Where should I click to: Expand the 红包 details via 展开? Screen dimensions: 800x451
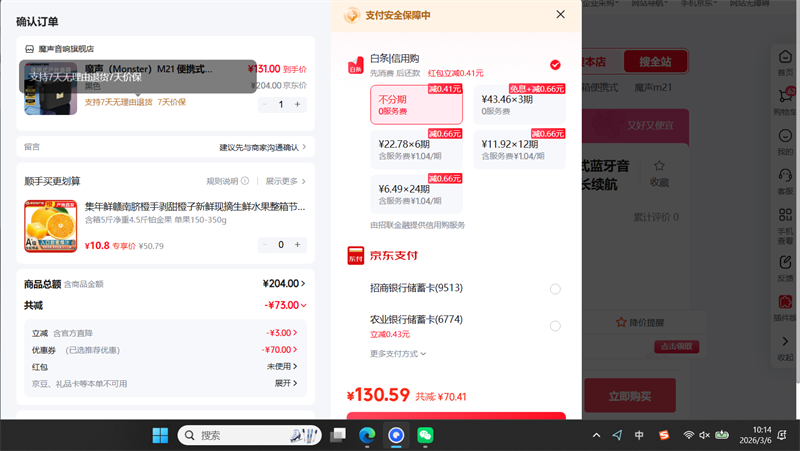tap(286, 383)
